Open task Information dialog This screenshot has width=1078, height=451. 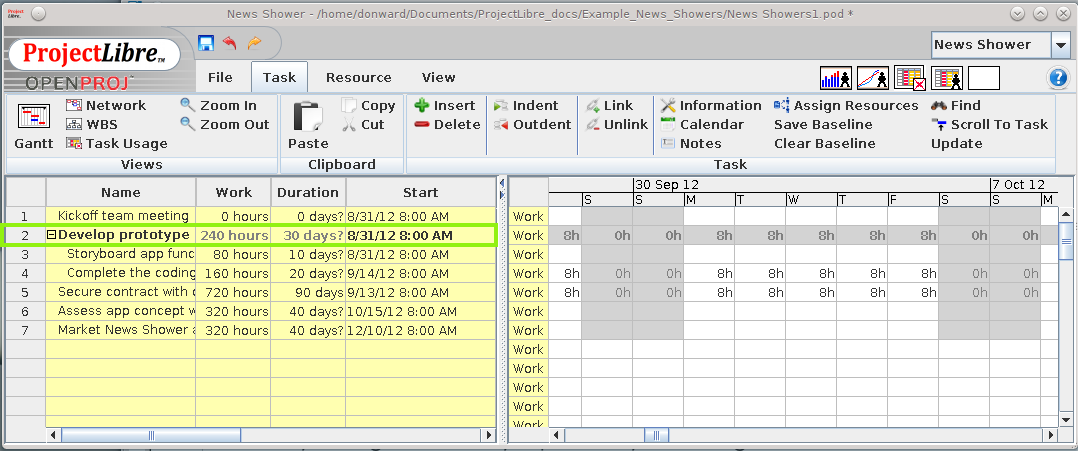[x=711, y=105]
